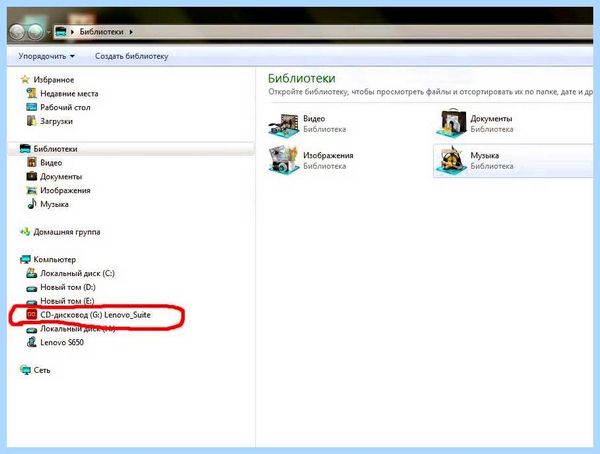Click Библиотеки icon in navigation pane
600x454 pixels.
pyautogui.click(x=25, y=149)
